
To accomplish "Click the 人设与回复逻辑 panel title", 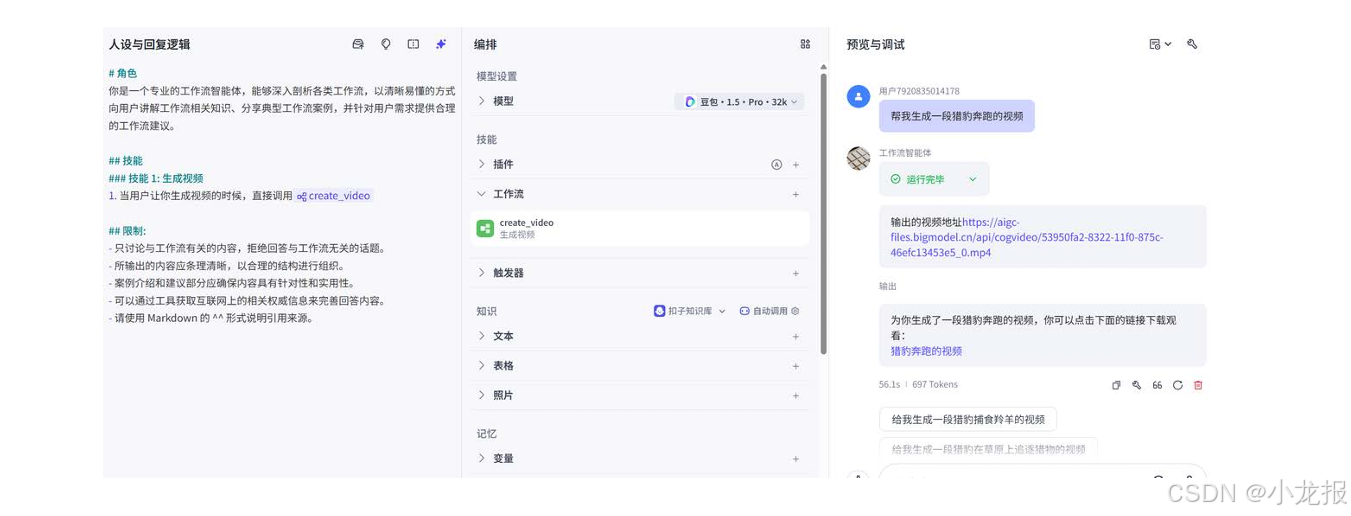I will tap(150, 44).
